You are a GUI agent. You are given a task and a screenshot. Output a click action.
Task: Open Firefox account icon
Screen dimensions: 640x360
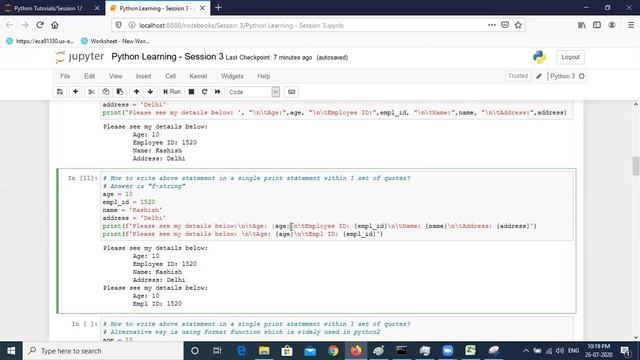(x=611, y=25)
